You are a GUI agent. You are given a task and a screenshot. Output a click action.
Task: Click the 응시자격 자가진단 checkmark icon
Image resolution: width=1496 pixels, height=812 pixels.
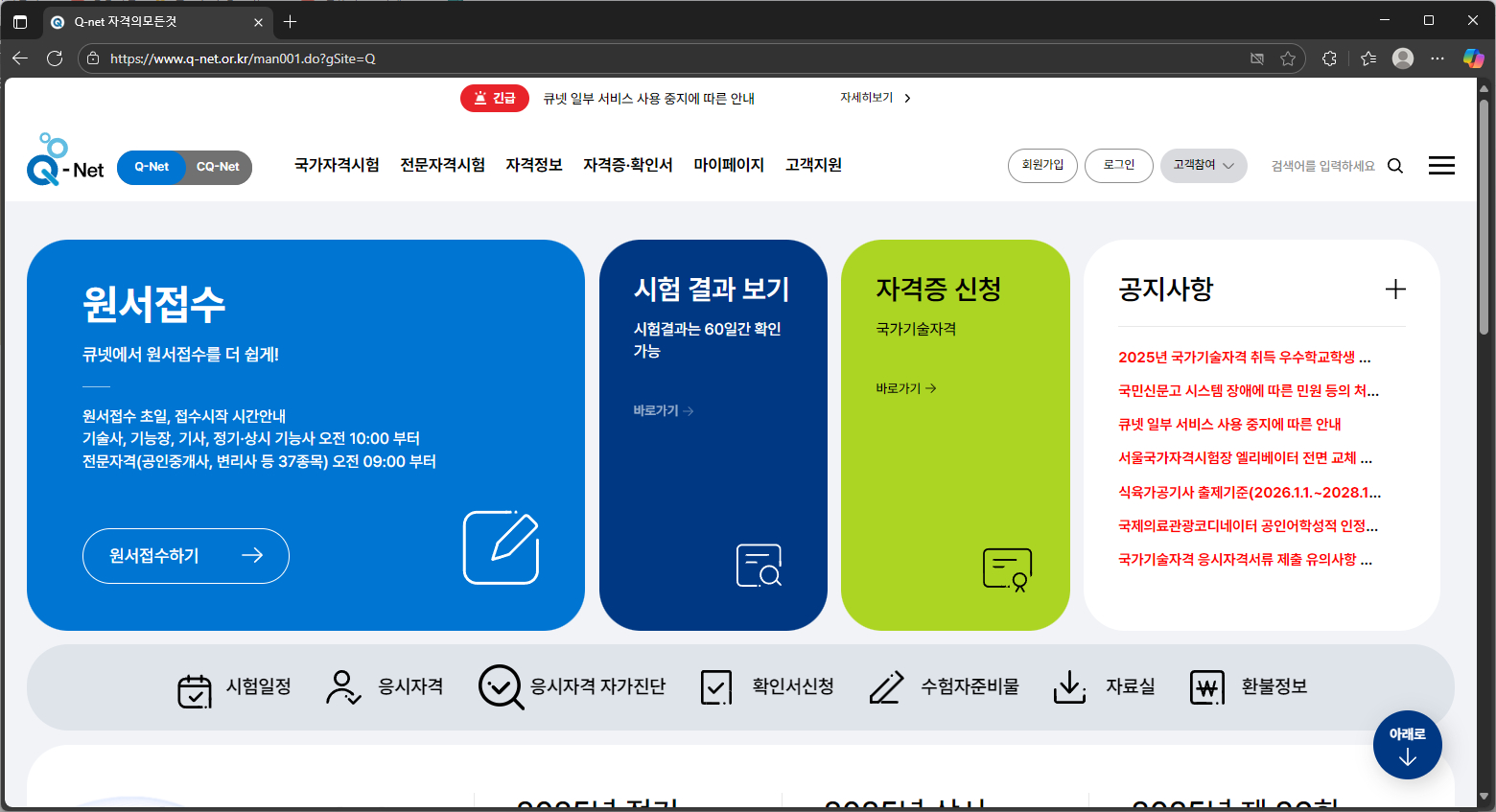(x=501, y=686)
